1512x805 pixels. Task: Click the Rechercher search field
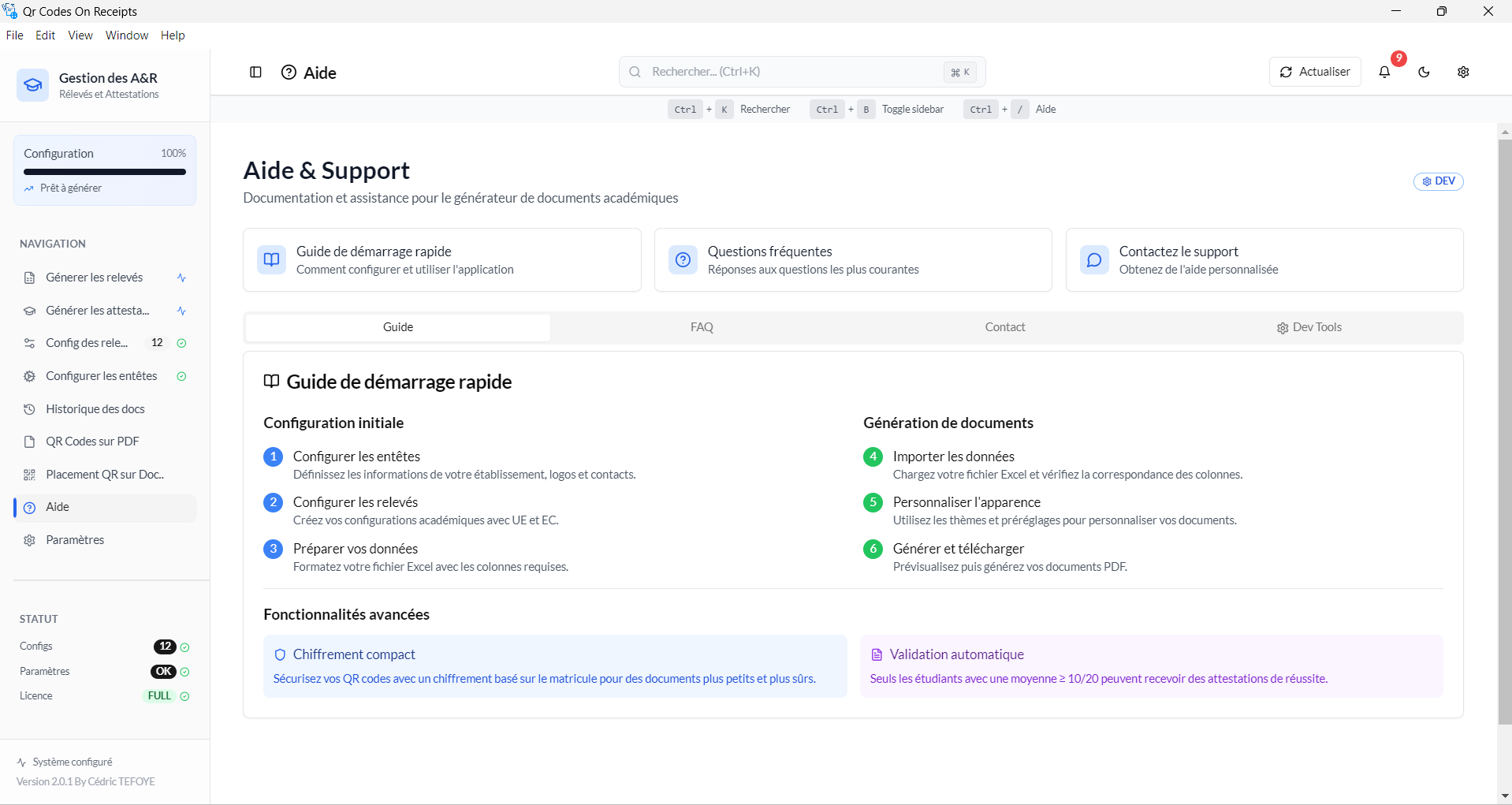[x=802, y=72]
